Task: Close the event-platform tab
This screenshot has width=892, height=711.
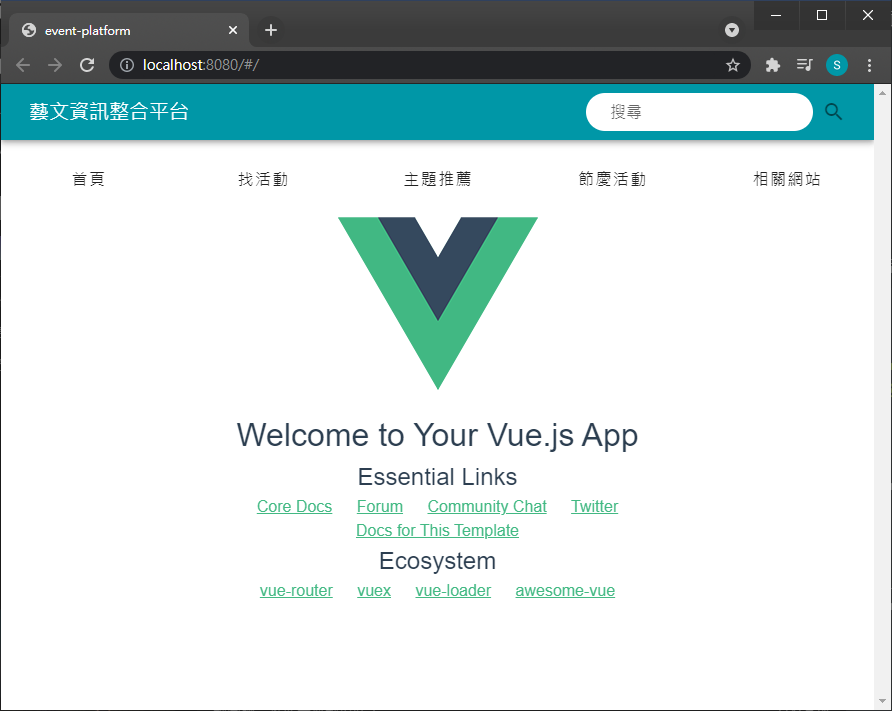Action: [x=233, y=30]
